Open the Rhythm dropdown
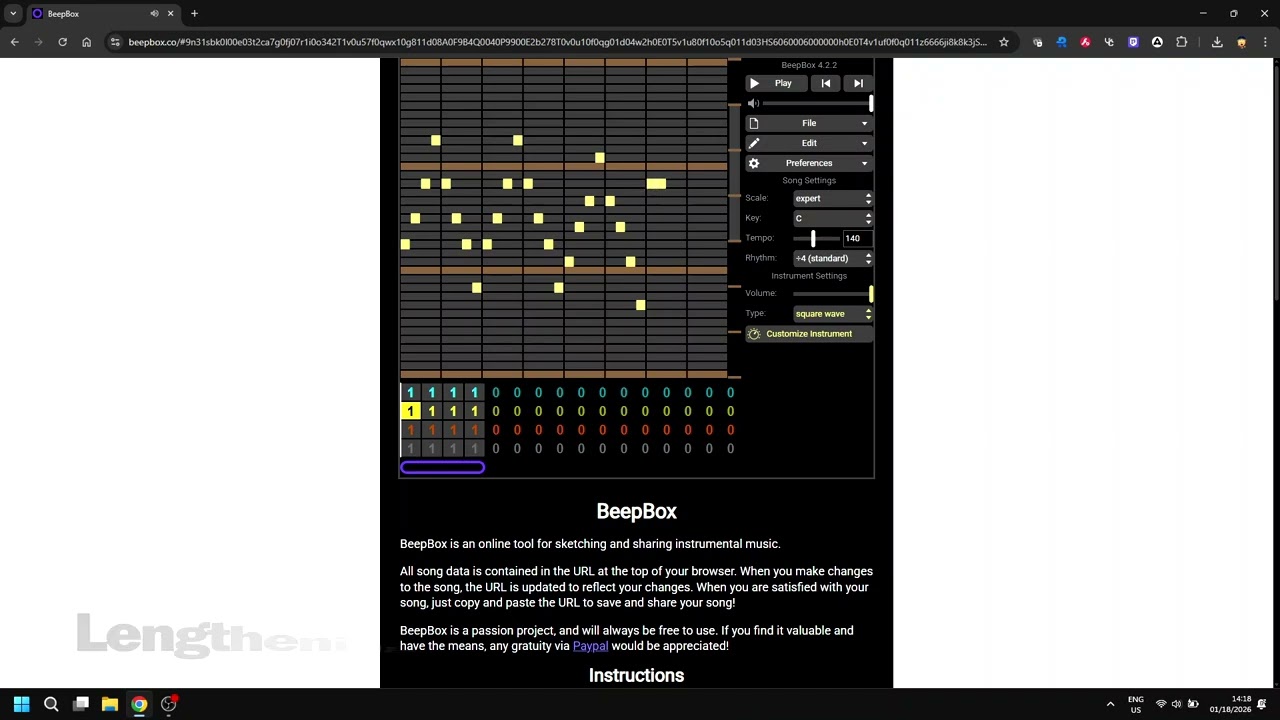 click(833, 258)
